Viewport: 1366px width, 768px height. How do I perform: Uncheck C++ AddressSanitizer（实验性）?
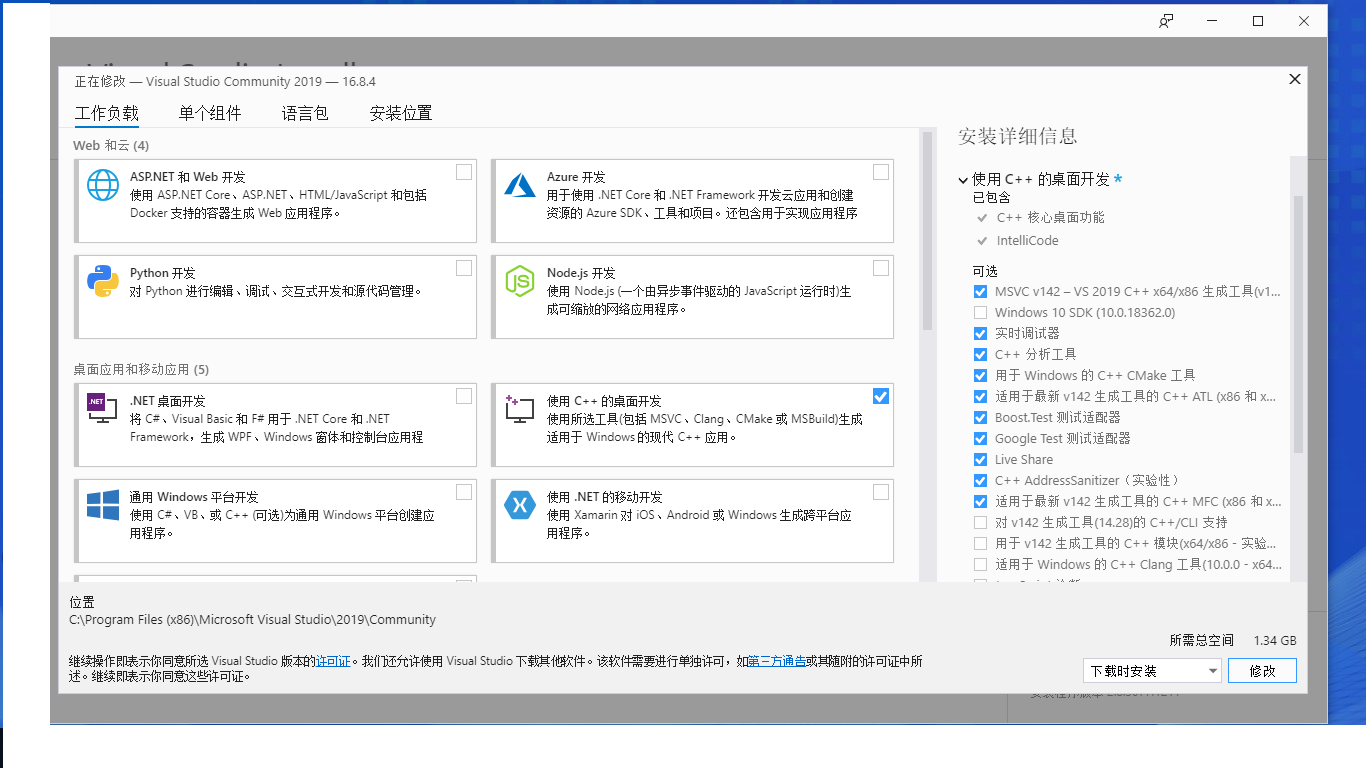coord(980,480)
